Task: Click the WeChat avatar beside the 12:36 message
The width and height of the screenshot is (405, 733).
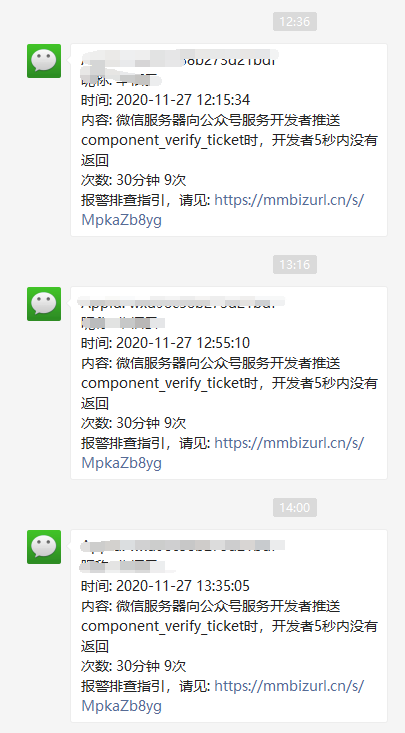Action: pyautogui.click(x=44, y=61)
